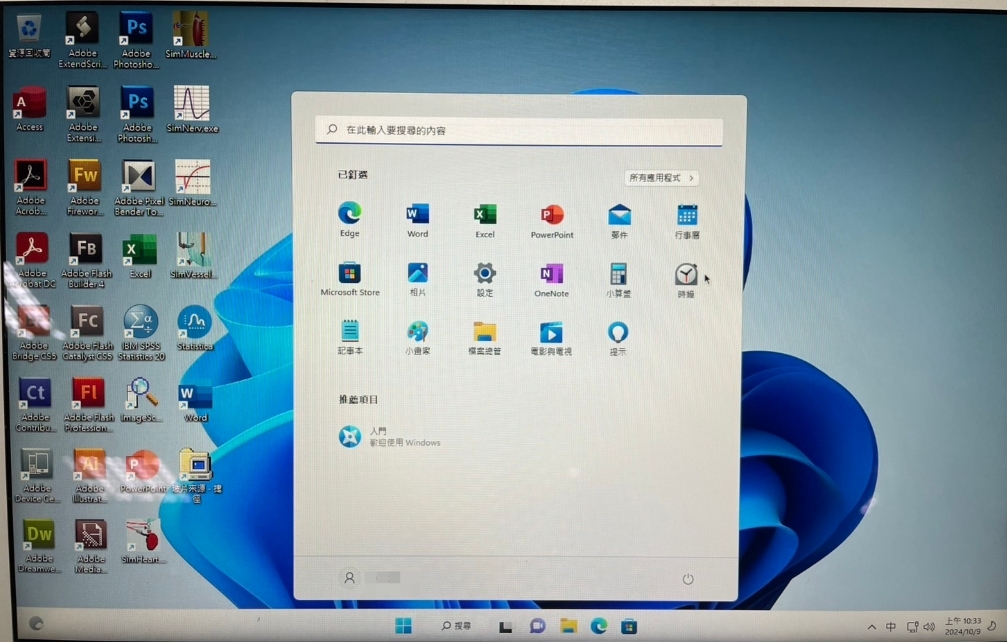The image size is (1007, 642).
Task: Select the IBM SPSS Statistics 20 shortcut
Action: pyautogui.click(x=141, y=333)
